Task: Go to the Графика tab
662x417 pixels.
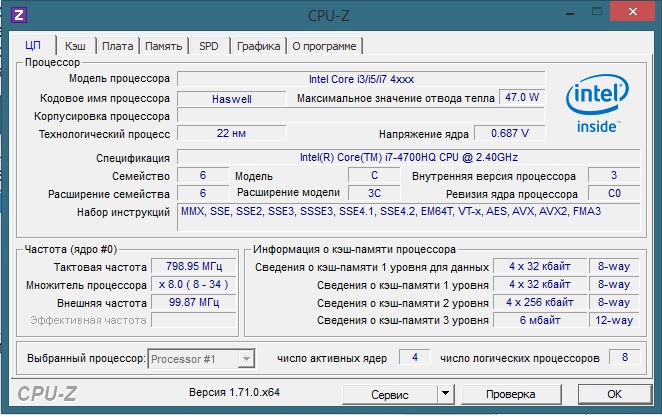Action: pos(258,46)
